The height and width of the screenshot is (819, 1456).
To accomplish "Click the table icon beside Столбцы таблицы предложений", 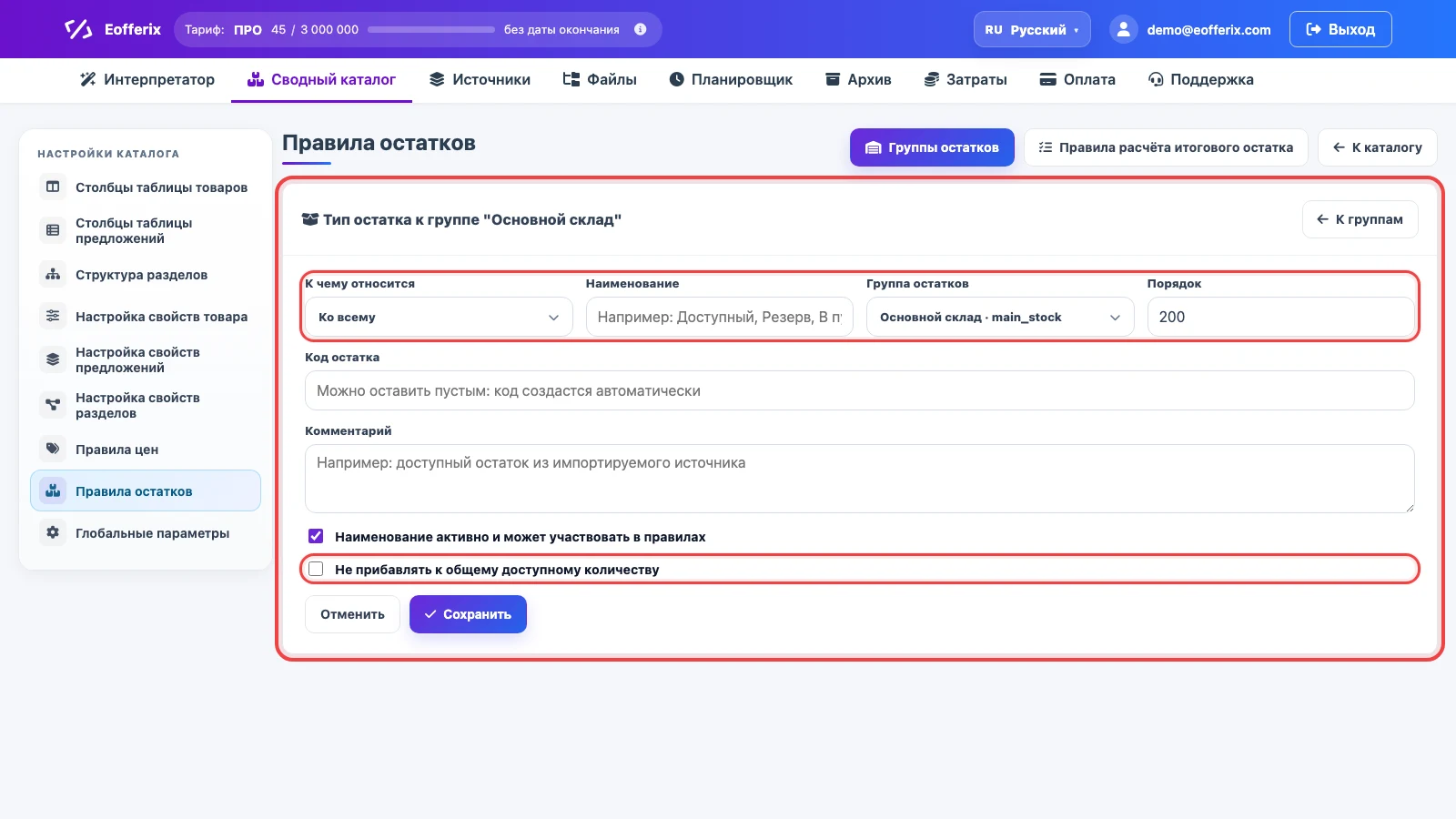I will [x=53, y=230].
